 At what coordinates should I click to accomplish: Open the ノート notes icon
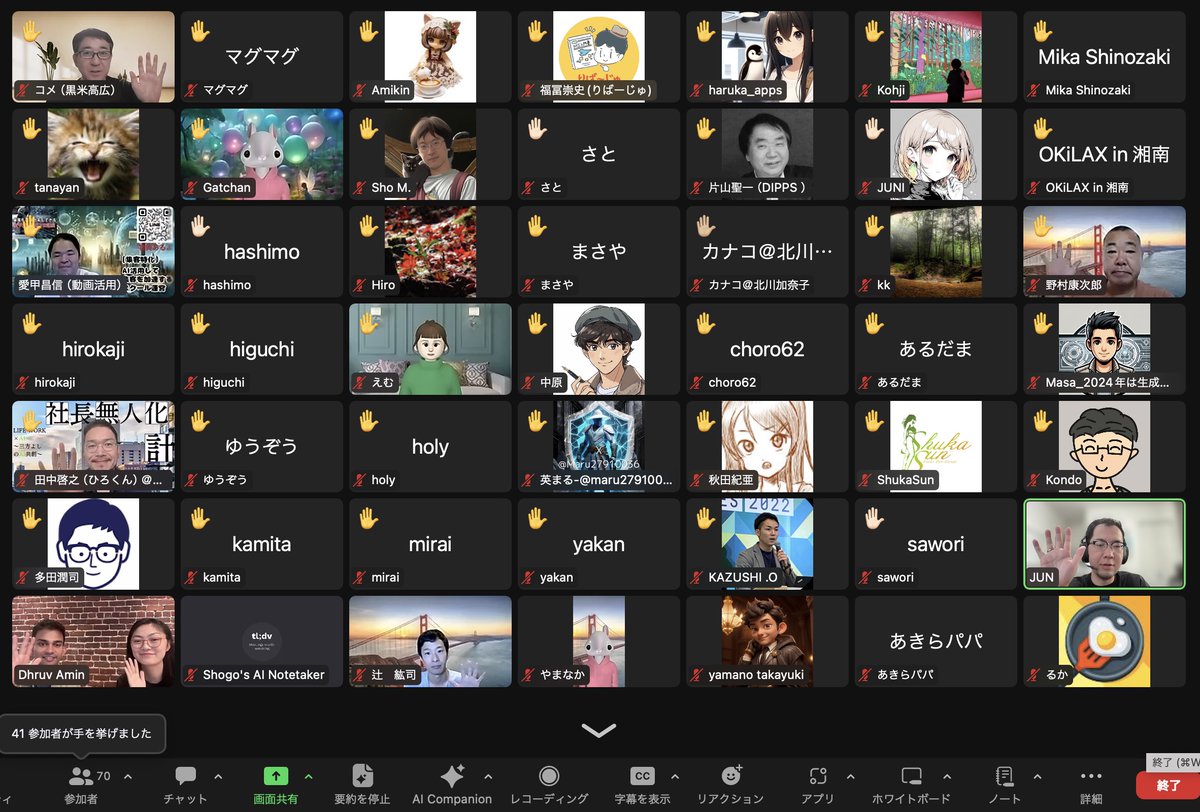click(x=1004, y=776)
